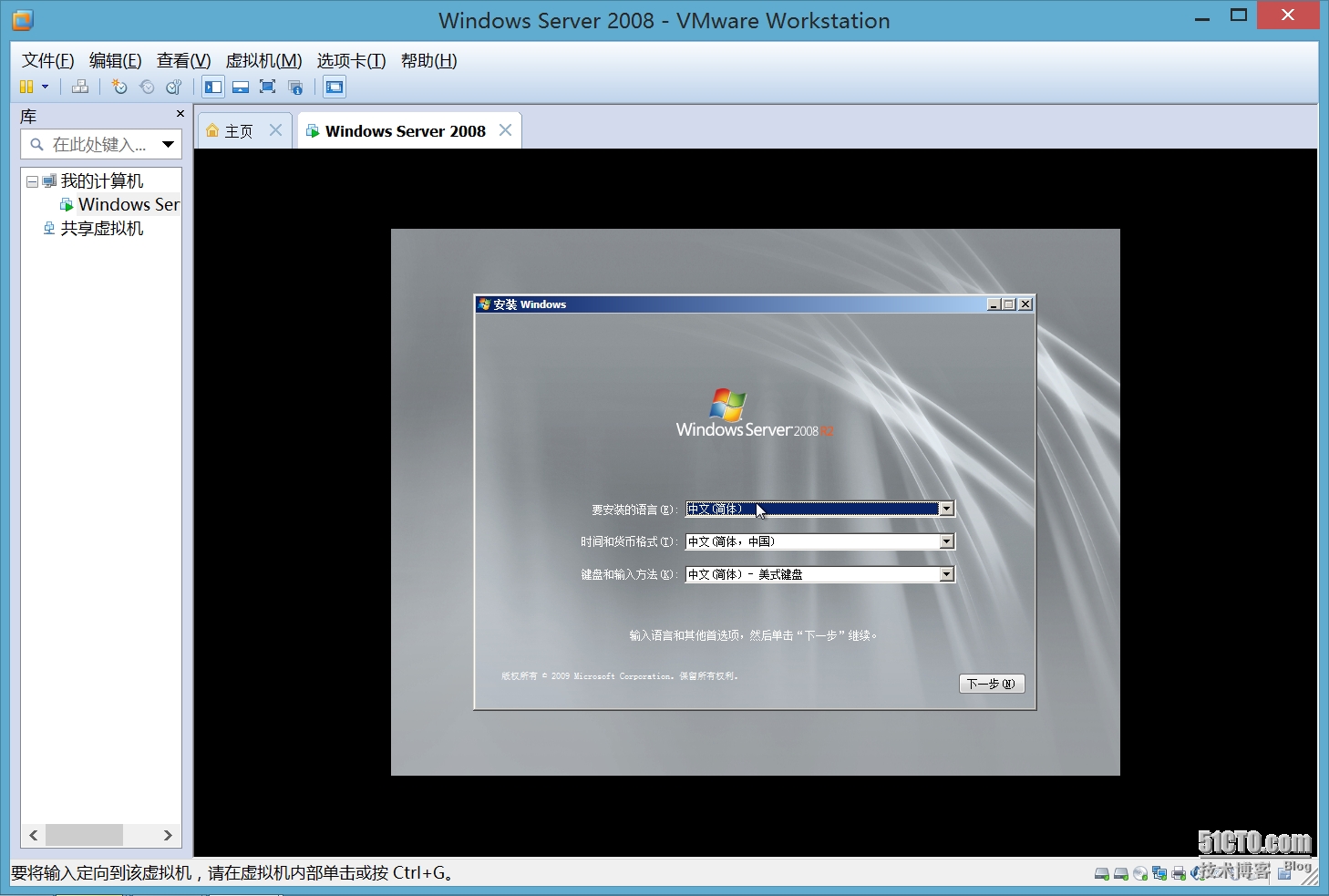Click the first hard disk status icon
1329x896 pixels.
click(x=1102, y=873)
